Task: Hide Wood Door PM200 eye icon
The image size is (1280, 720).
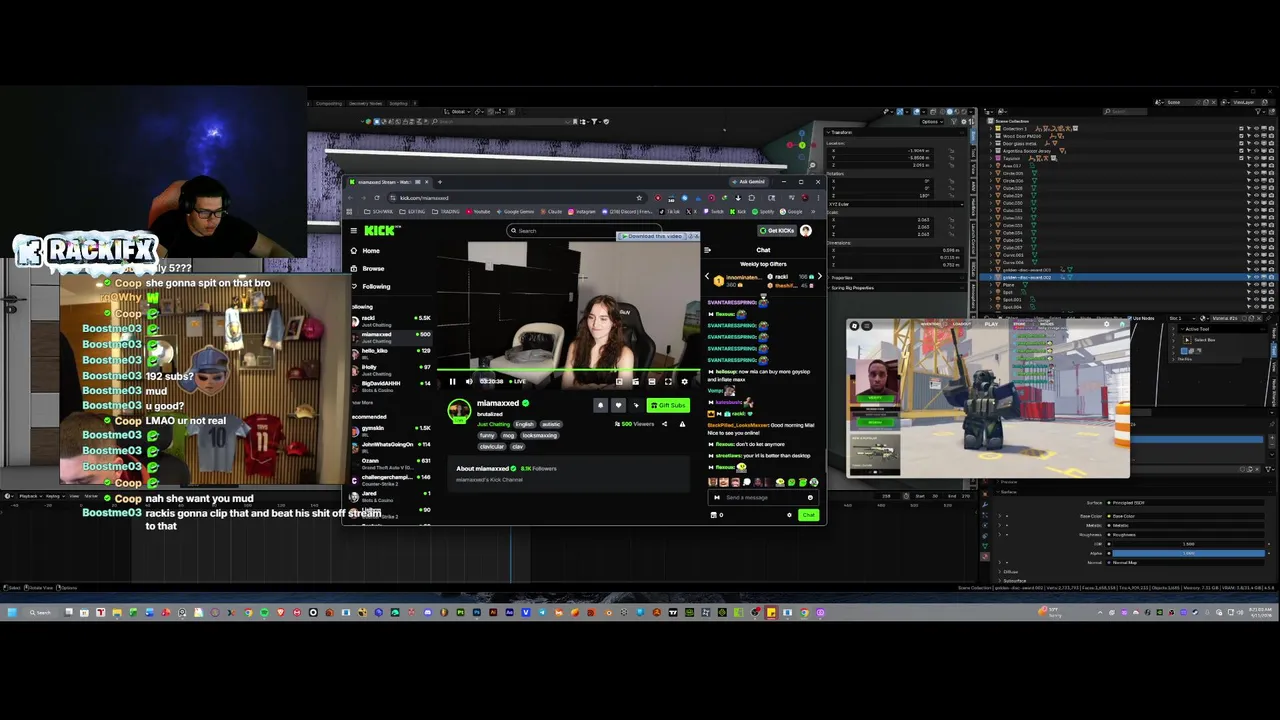Action: pos(1256,136)
